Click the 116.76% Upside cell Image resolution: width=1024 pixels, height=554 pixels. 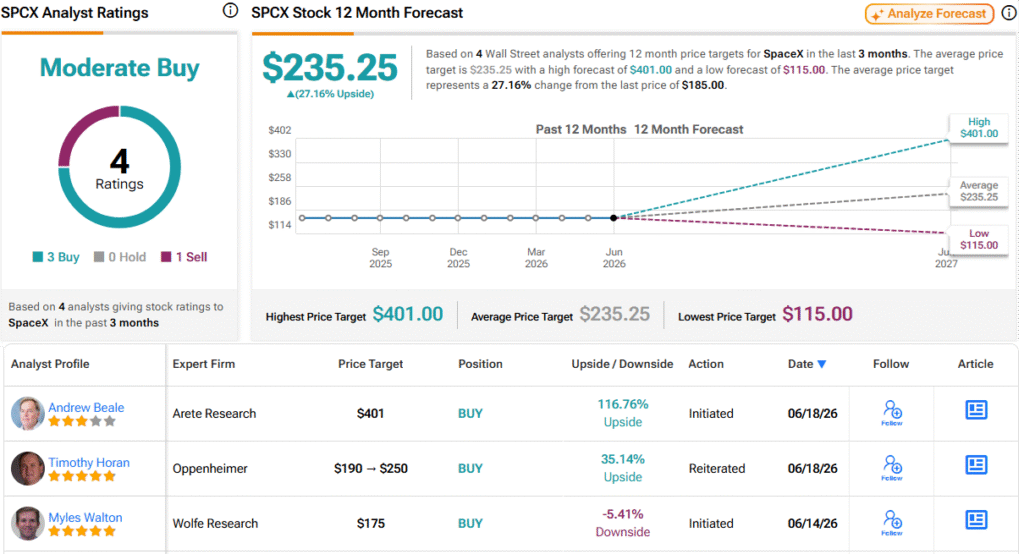(622, 413)
